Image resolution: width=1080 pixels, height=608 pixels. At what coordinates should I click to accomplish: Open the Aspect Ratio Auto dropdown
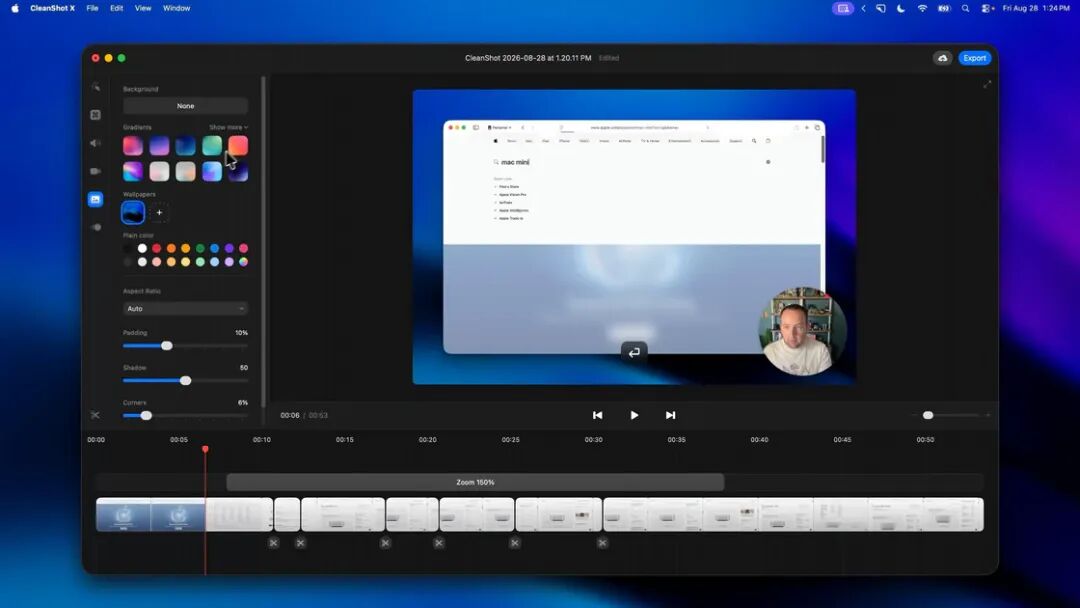click(185, 308)
